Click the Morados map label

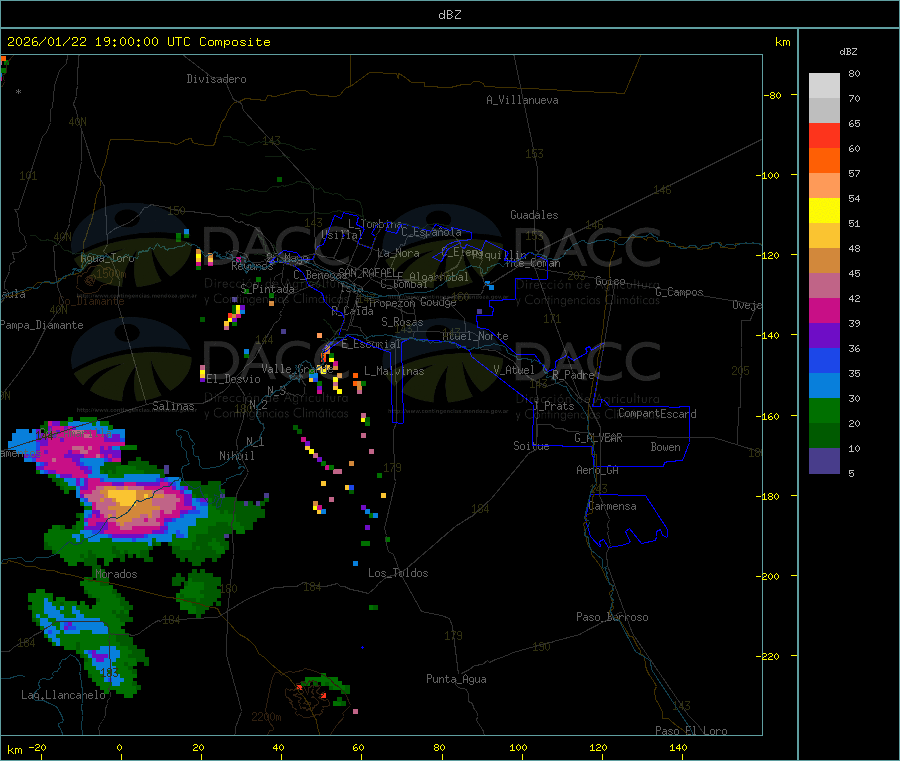pos(116,574)
